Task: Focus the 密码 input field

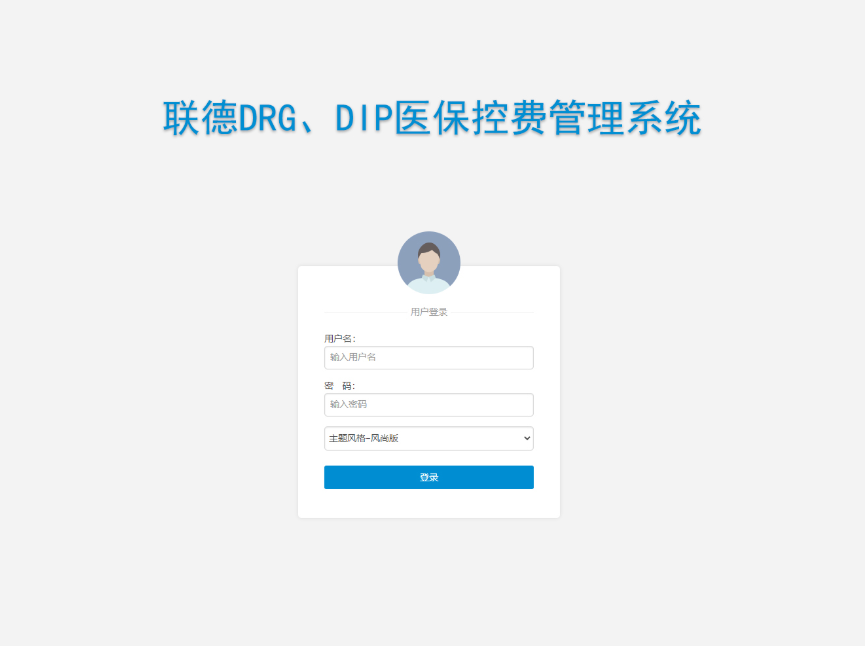Action: coord(429,404)
